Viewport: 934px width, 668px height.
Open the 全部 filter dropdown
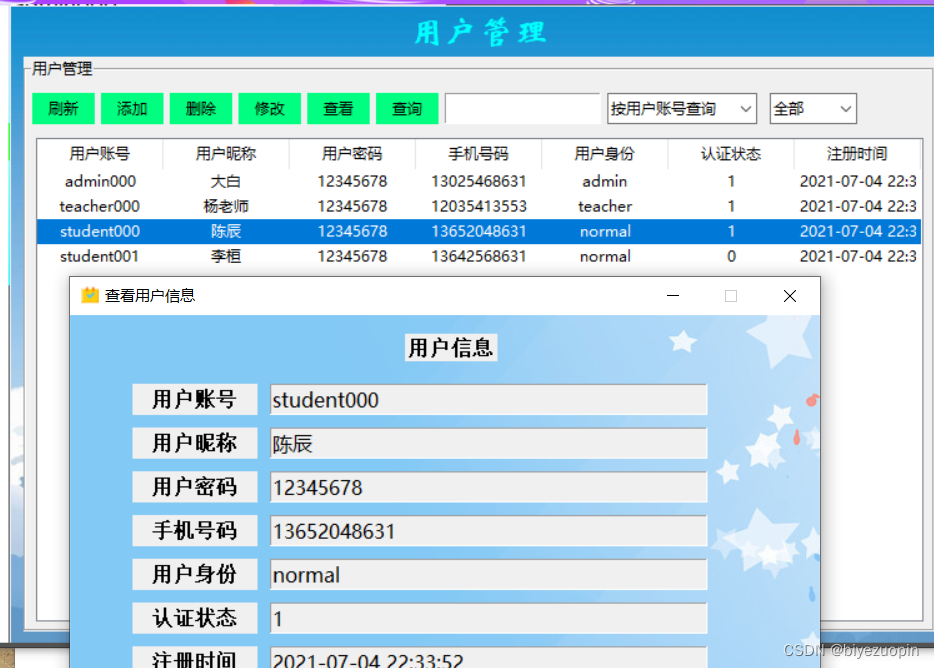click(813, 108)
